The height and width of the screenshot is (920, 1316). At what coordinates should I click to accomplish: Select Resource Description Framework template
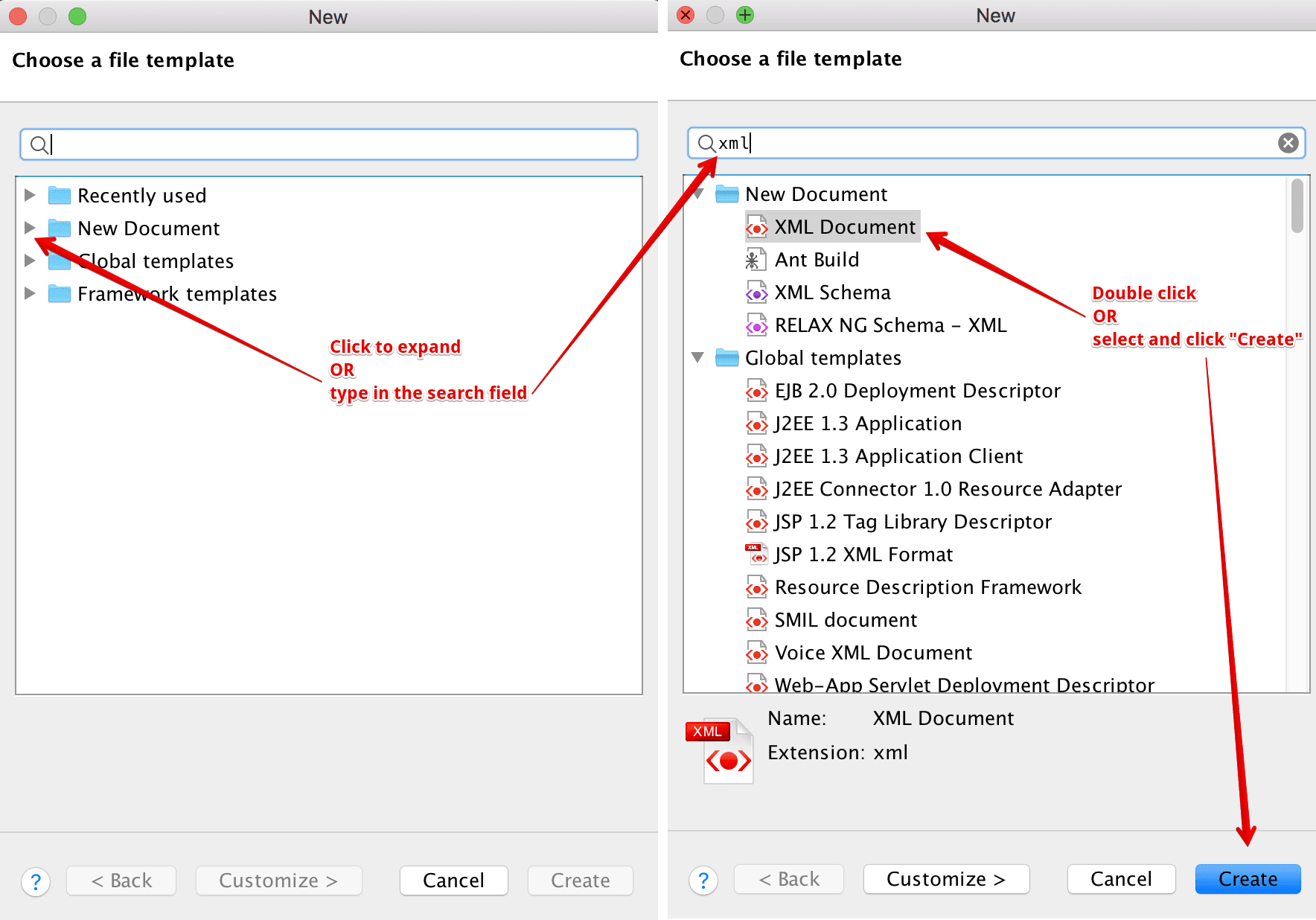[x=927, y=587]
